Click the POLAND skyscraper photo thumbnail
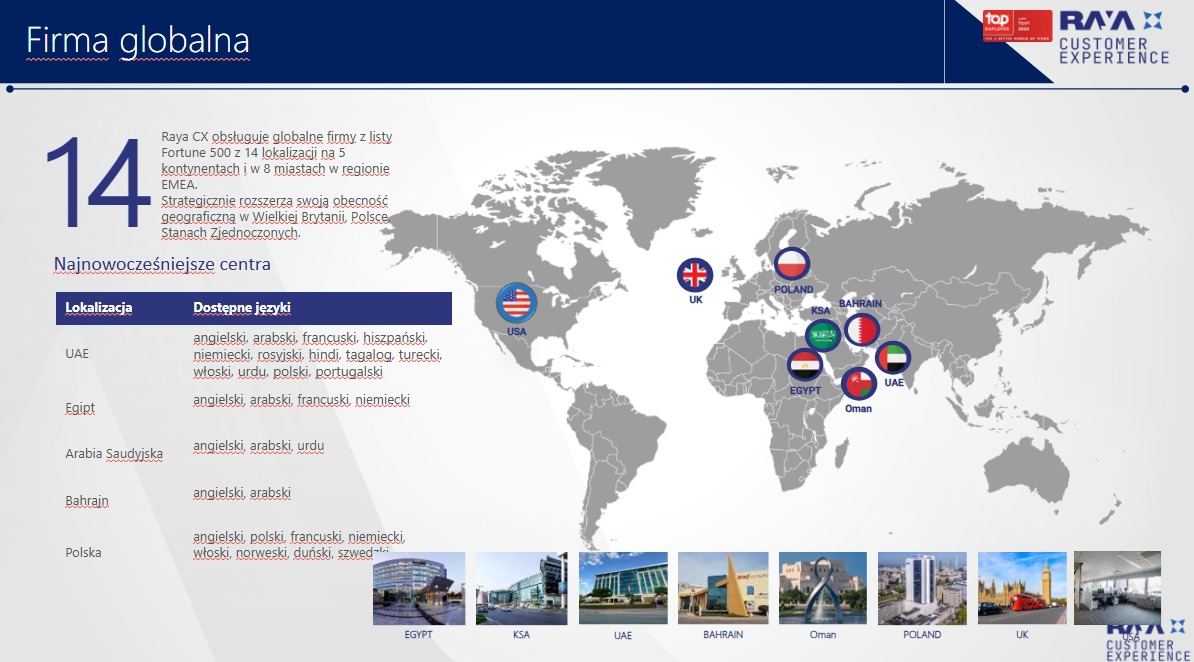 pyautogui.click(x=921, y=588)
